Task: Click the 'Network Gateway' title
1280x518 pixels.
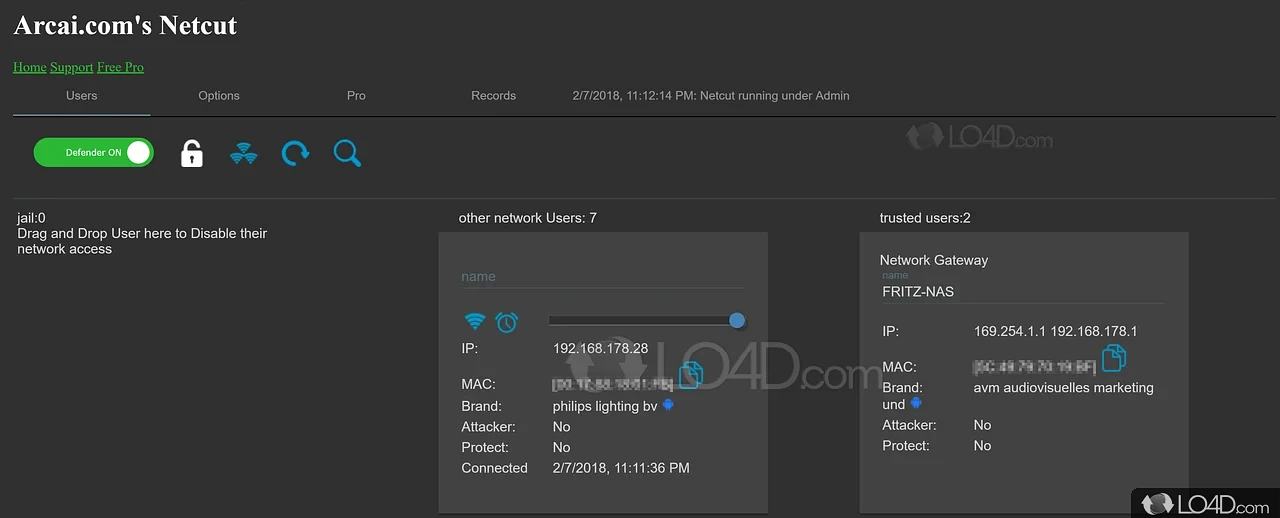Action: tap(934, 260)
